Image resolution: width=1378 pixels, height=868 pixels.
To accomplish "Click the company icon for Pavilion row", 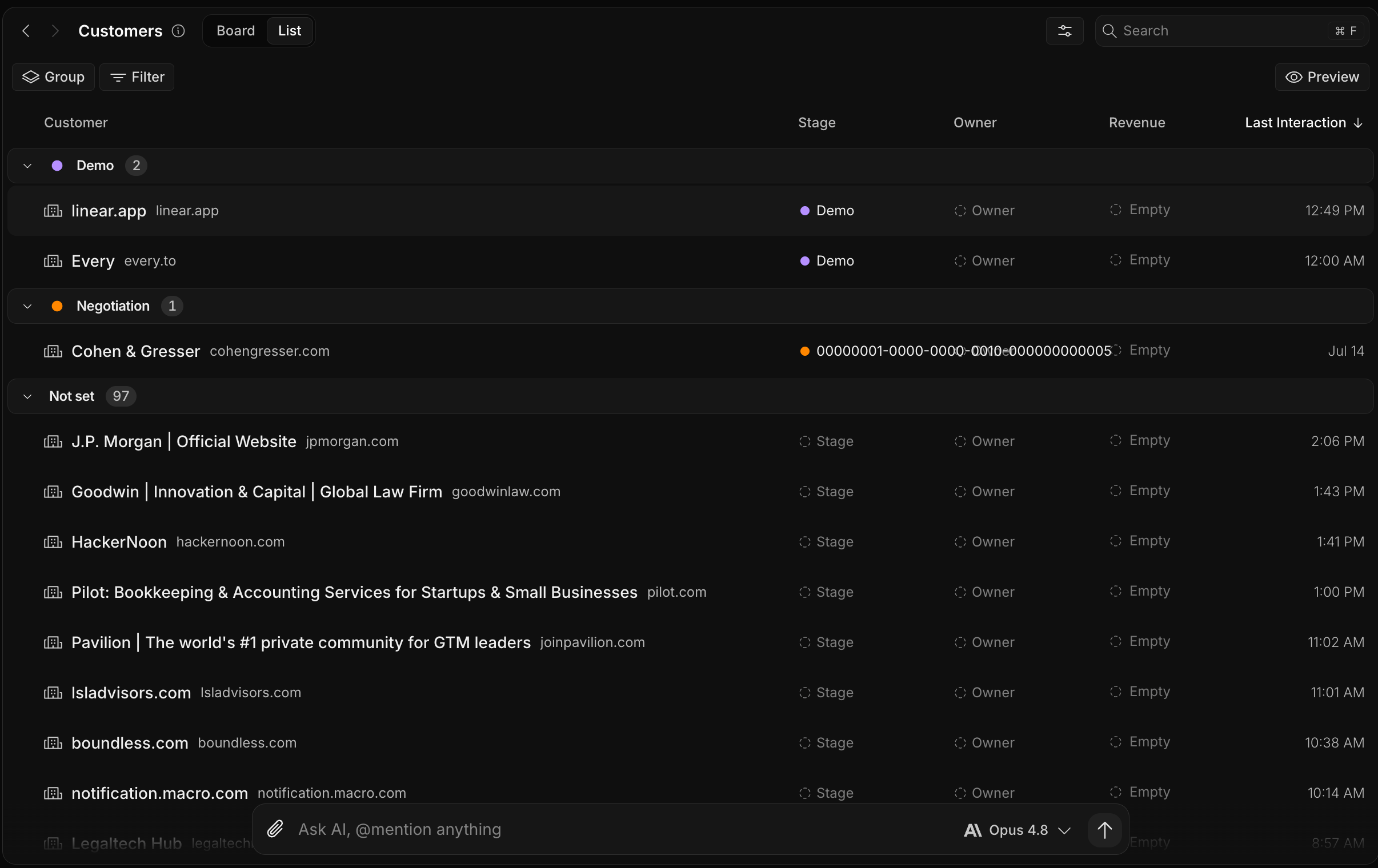I will pyautogui.click(x=53, y=642).
